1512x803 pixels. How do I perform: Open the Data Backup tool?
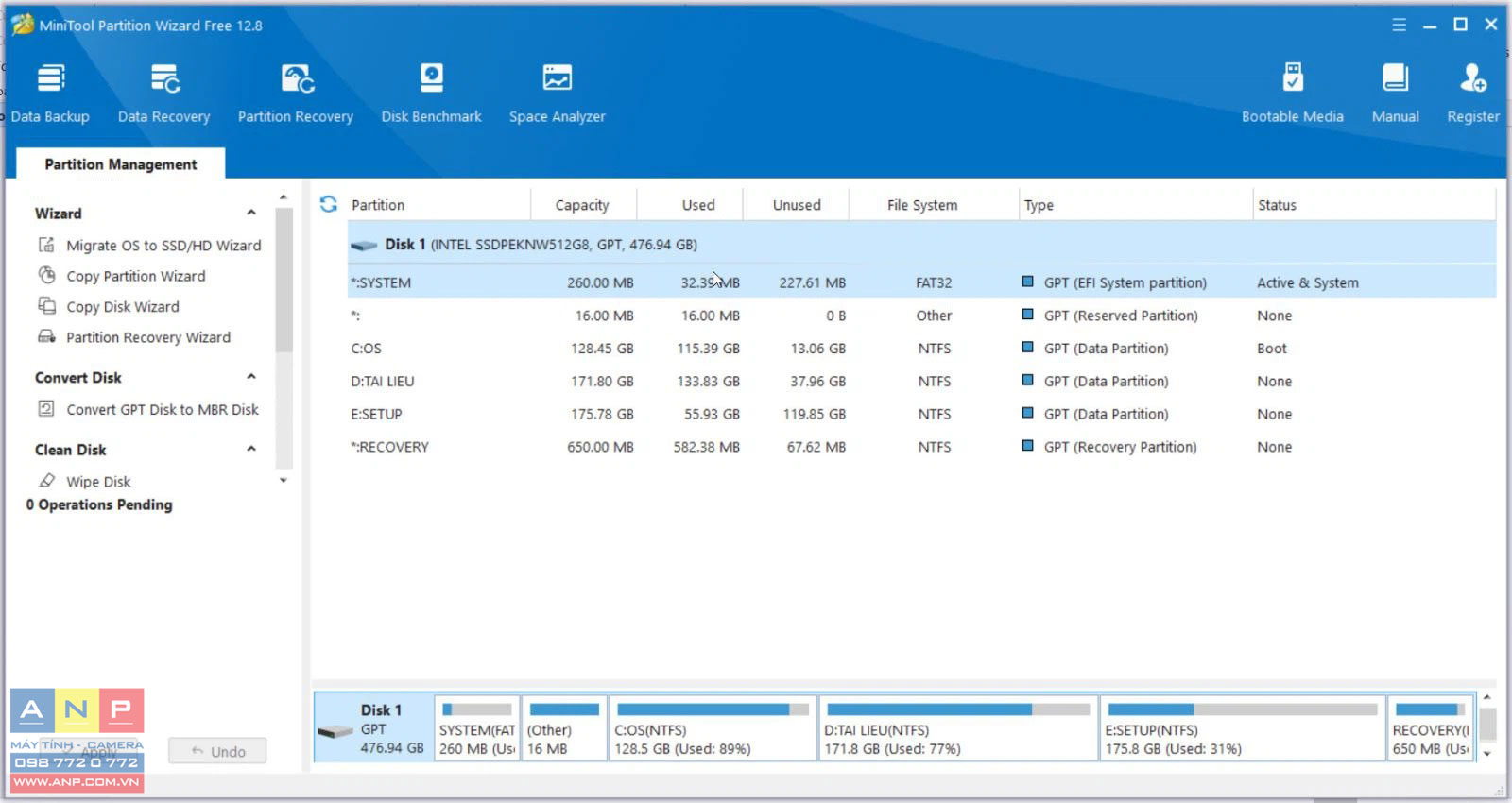coord(50,93)
